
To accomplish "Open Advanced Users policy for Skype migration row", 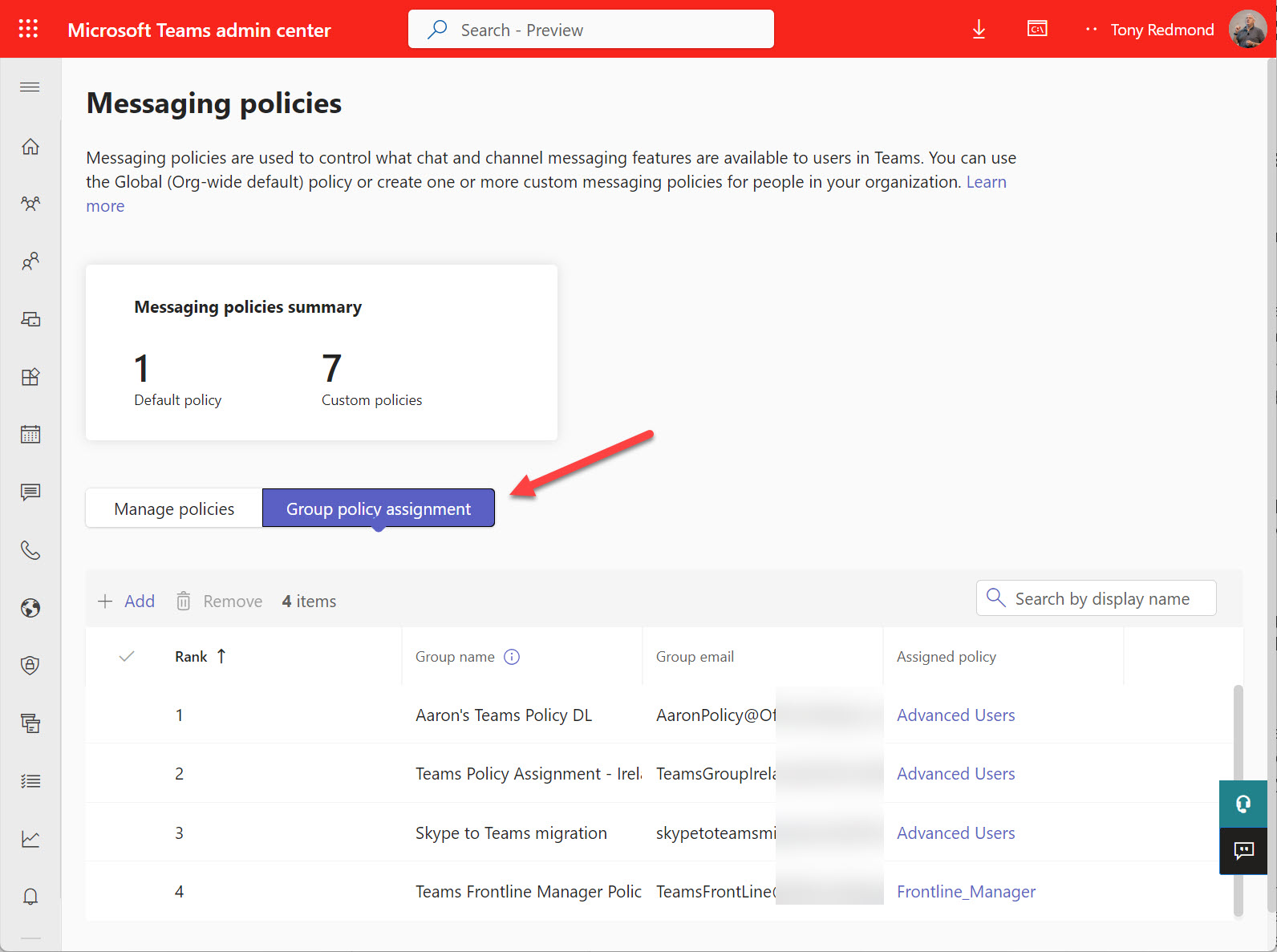I will coord(955,832).
